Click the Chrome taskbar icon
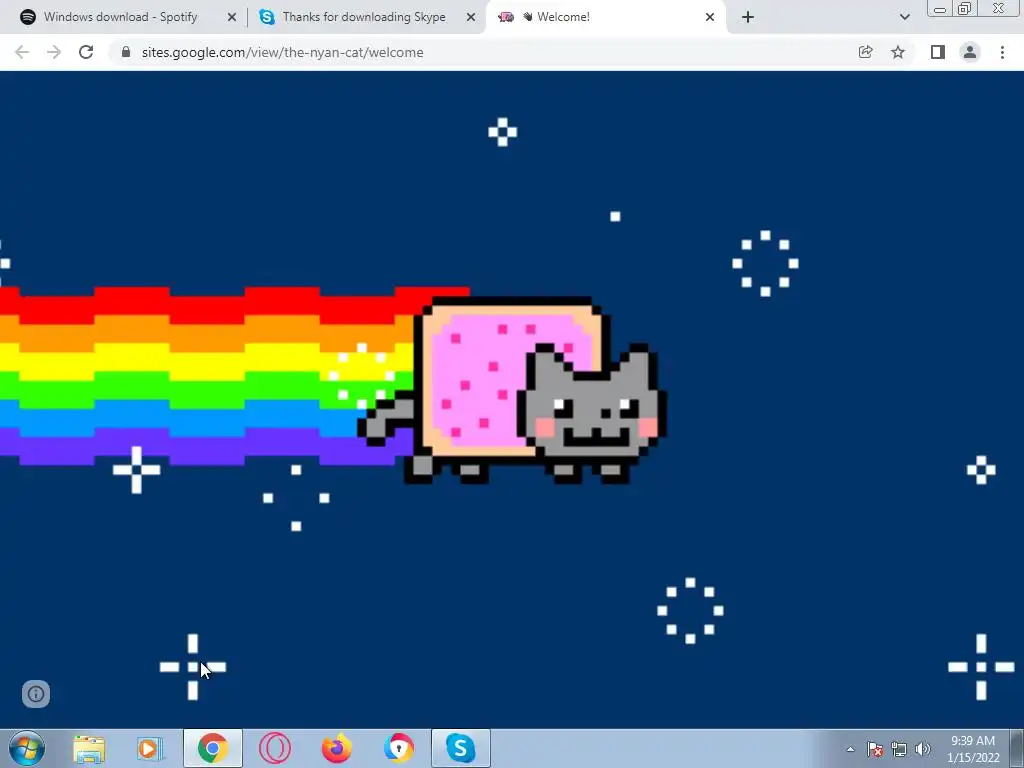This screenshot has width=1024, height=768. [x=213, y=748]
